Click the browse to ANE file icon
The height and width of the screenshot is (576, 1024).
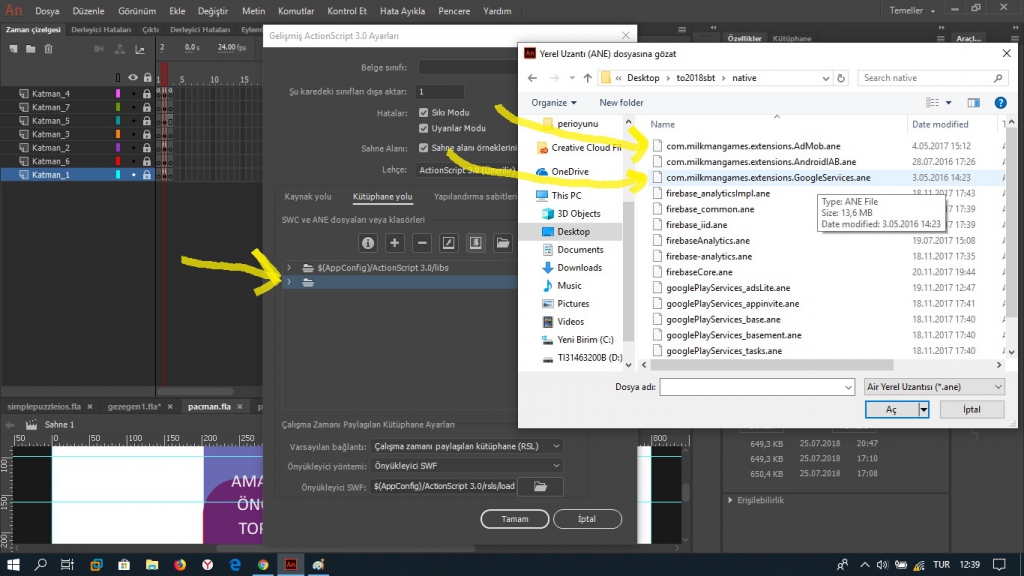(x=475, y=243)
